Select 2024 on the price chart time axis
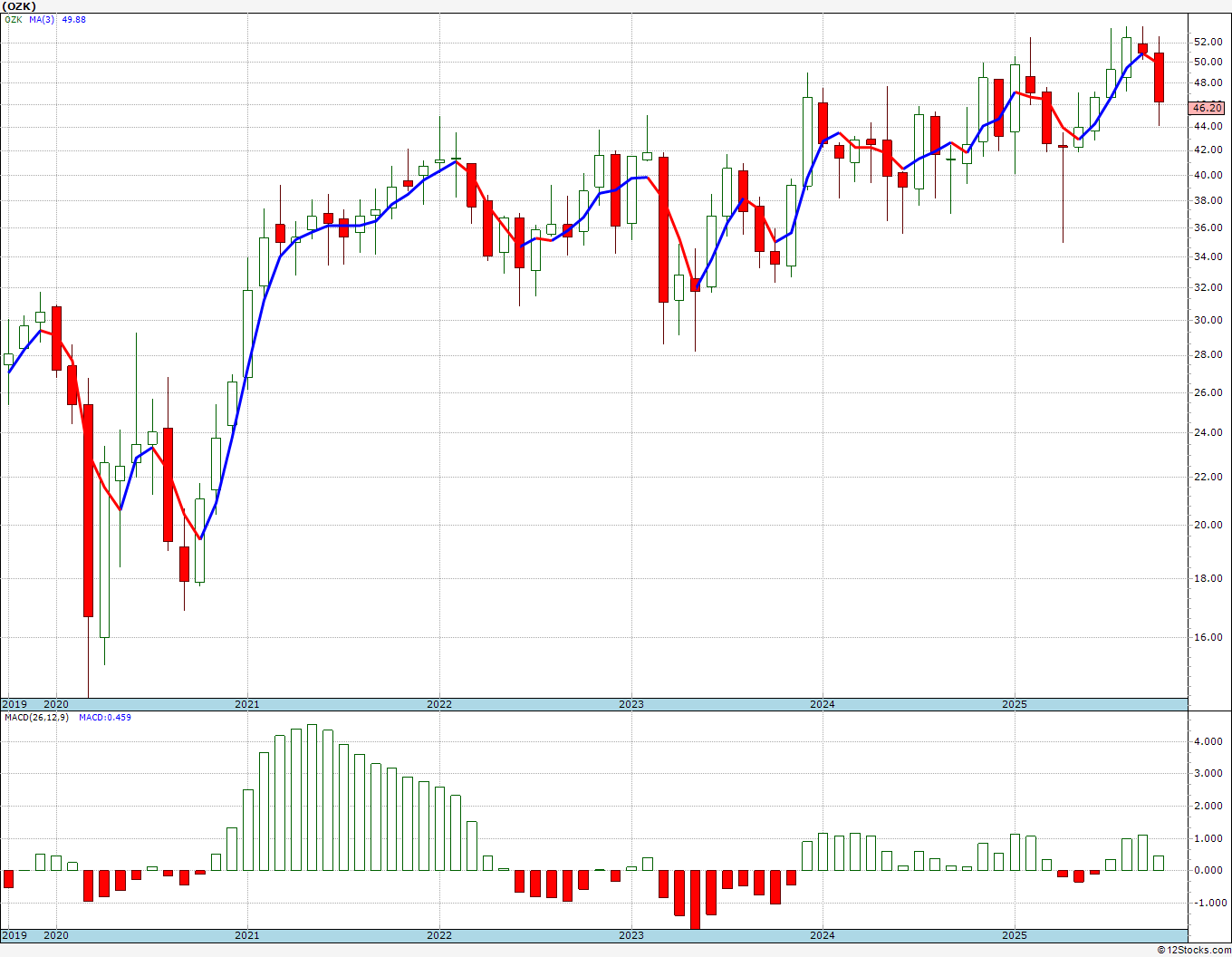The width and height of the screenshot is (1232, 957). 823,704
